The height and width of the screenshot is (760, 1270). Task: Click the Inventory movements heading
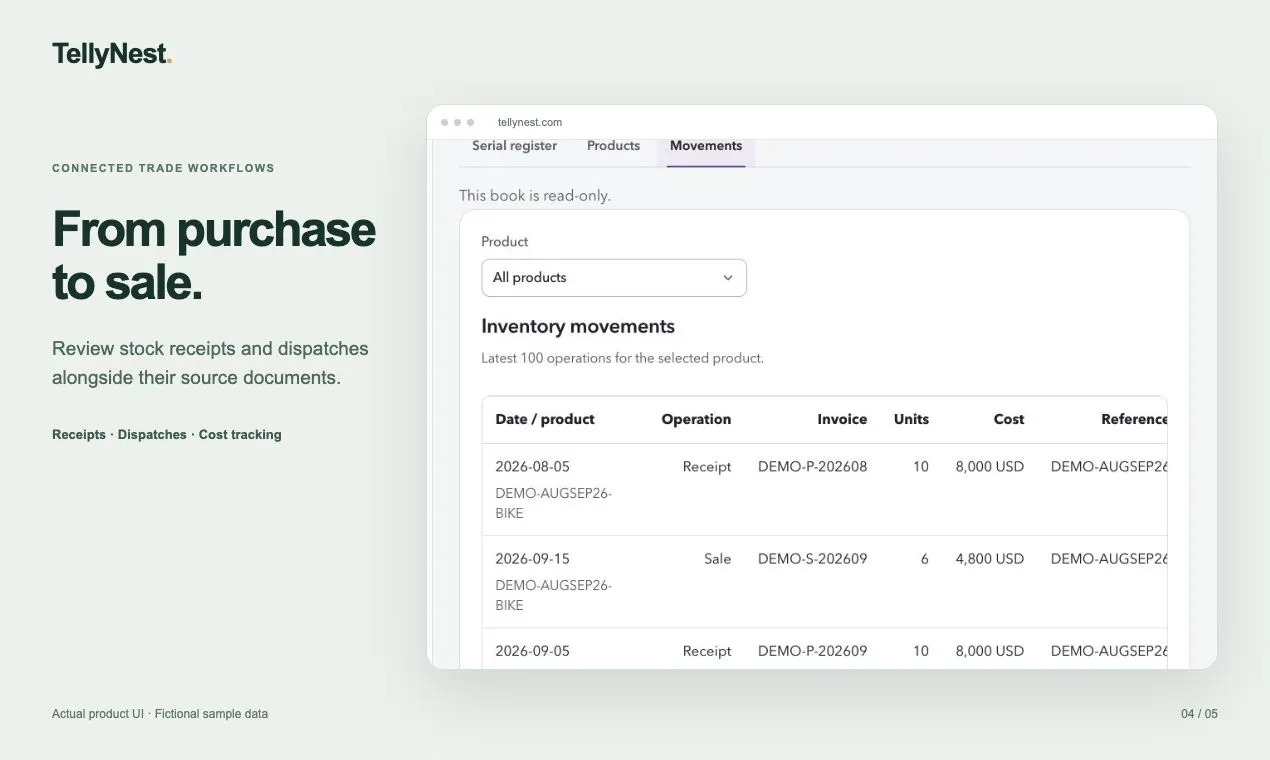pyautogui.click(x=578, y=326)
